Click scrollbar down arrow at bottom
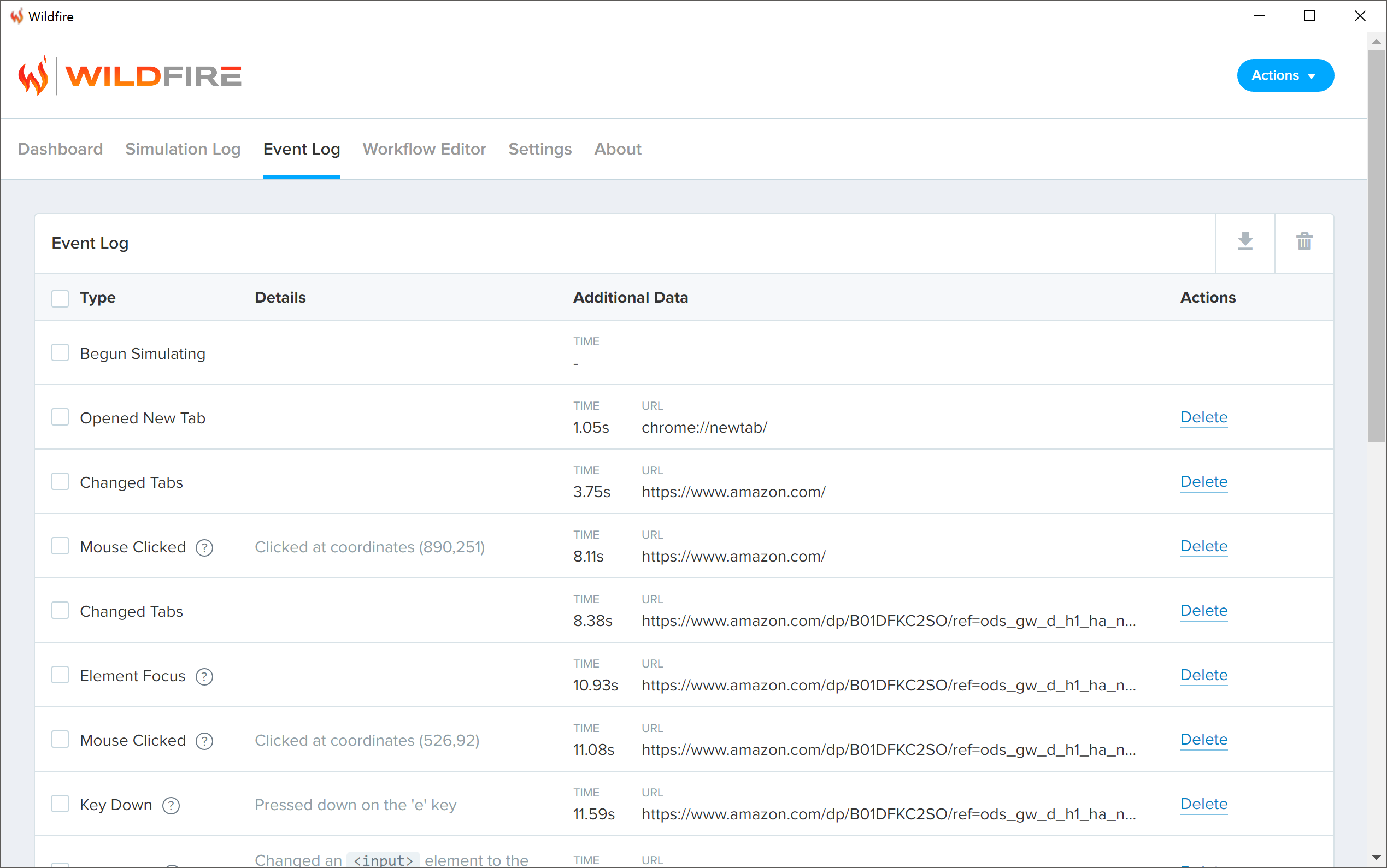Viewport: 1387px width, 868px height. click(x=1376, y=858)
